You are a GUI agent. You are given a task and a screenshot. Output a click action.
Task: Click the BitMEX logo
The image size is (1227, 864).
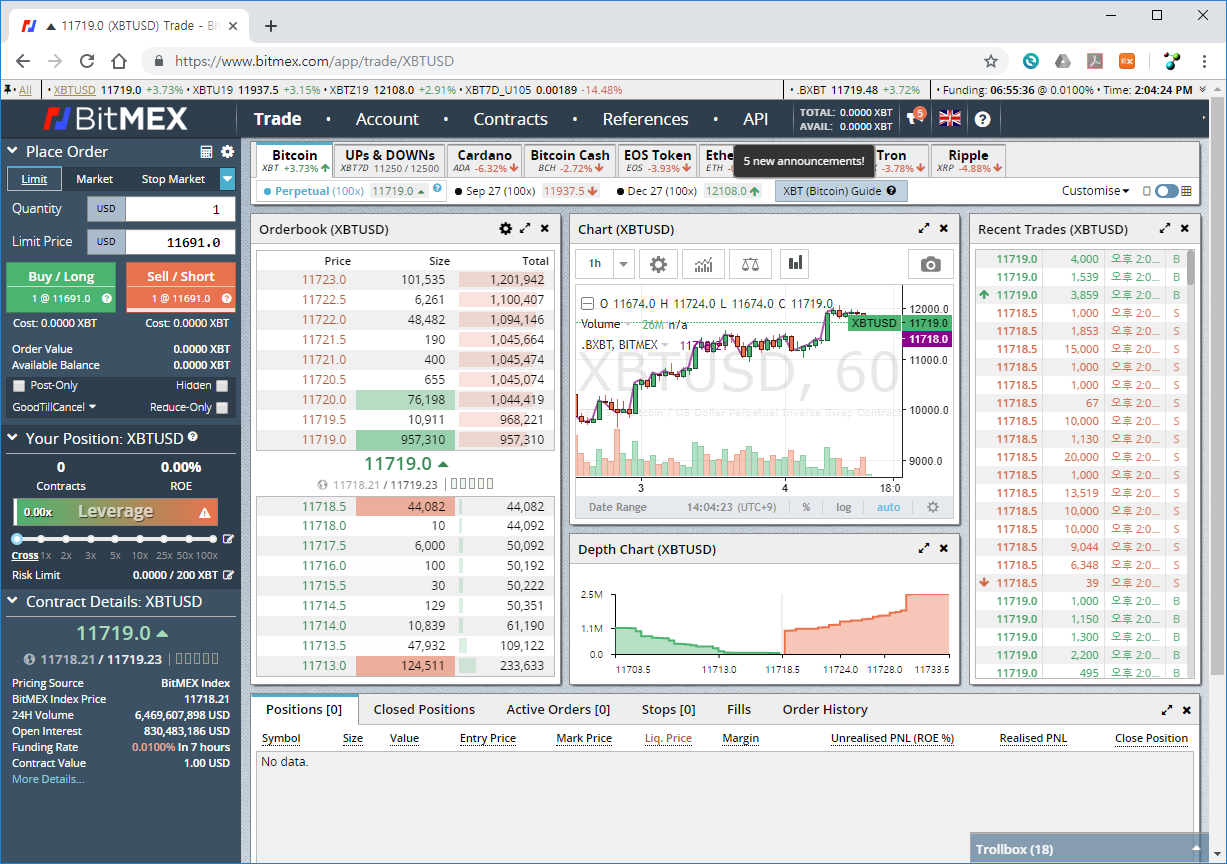tap(115, 119)
